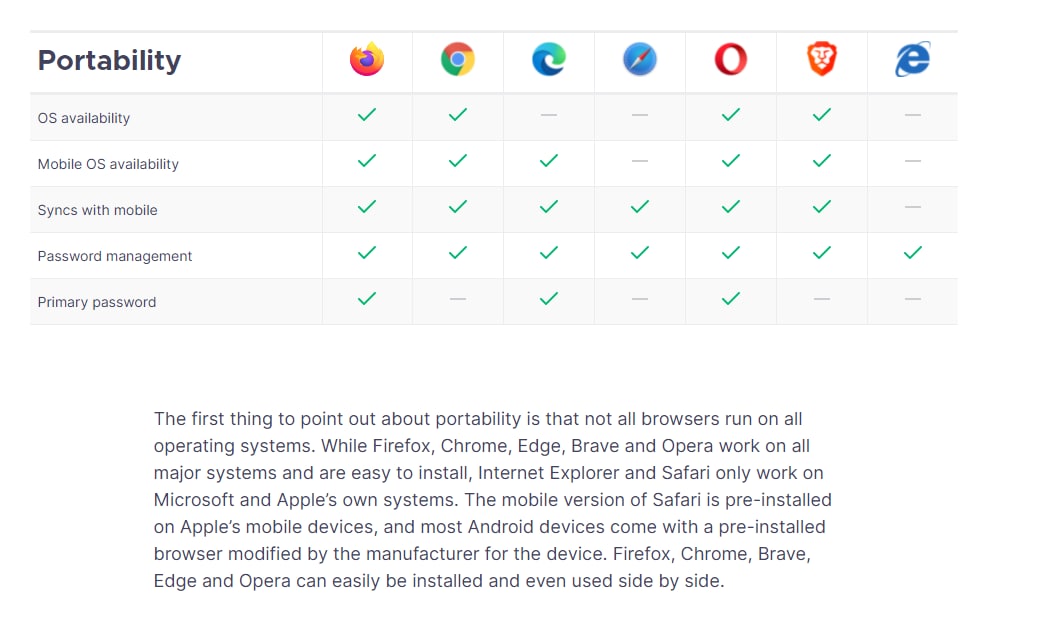Click Firefox's OS availability checkmark
Image resolution: width=1062 pixels, height=618 pixels.
tap(367, 115)
